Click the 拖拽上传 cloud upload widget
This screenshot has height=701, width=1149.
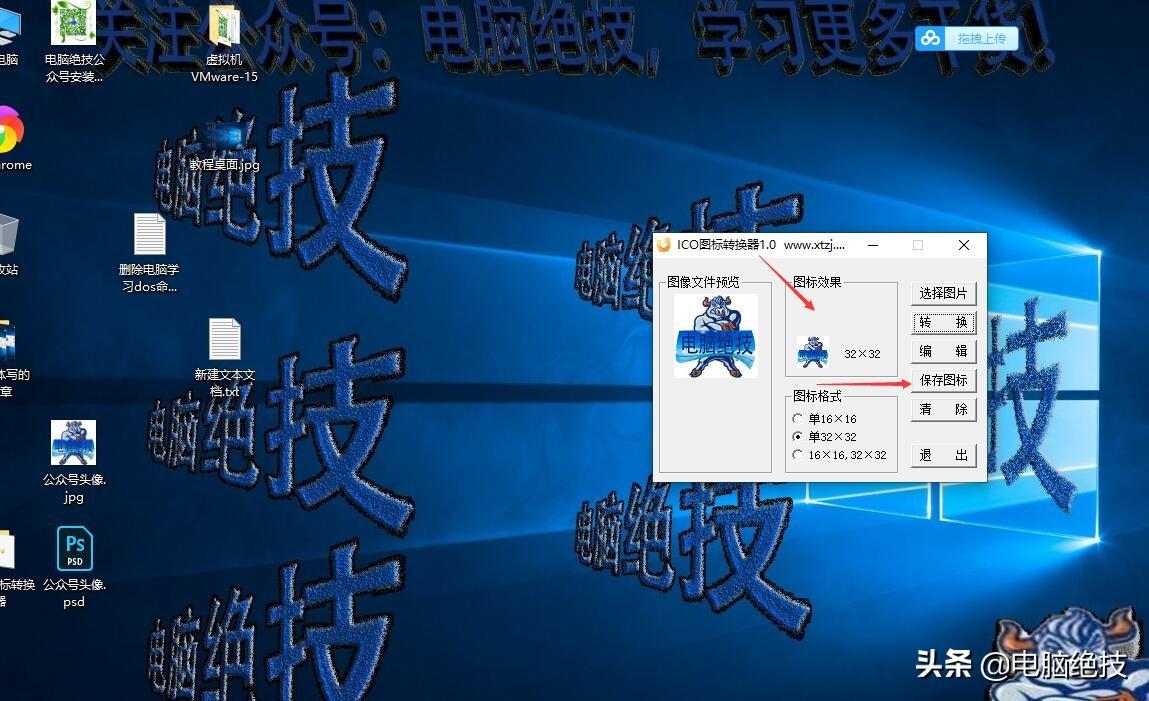click(x=967, y=38)
